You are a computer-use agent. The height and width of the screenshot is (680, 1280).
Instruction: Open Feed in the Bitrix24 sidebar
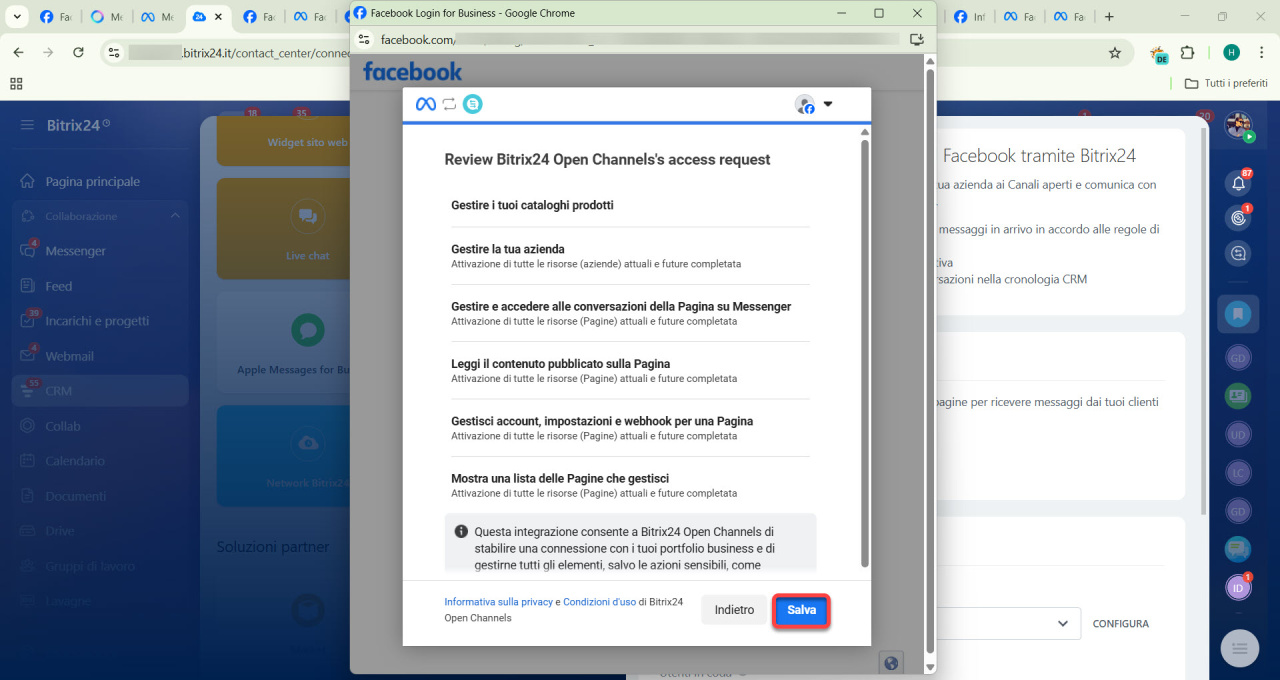[x=59, y=286]
